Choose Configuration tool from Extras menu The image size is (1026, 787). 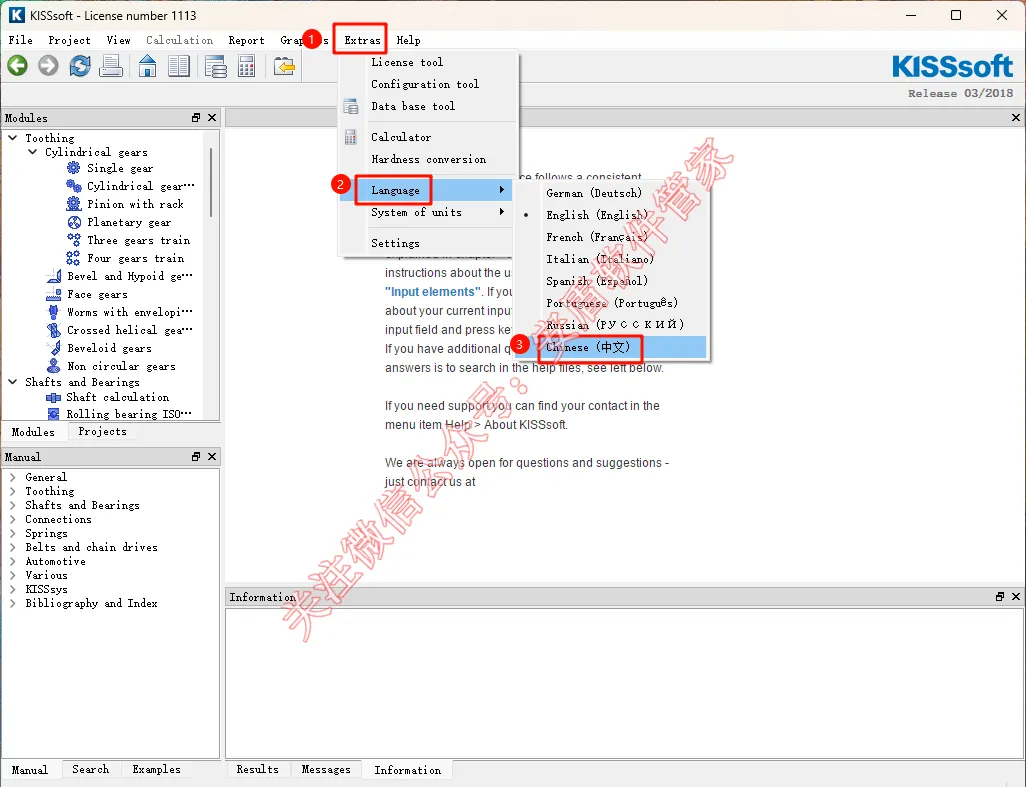(x=425, y=84)
